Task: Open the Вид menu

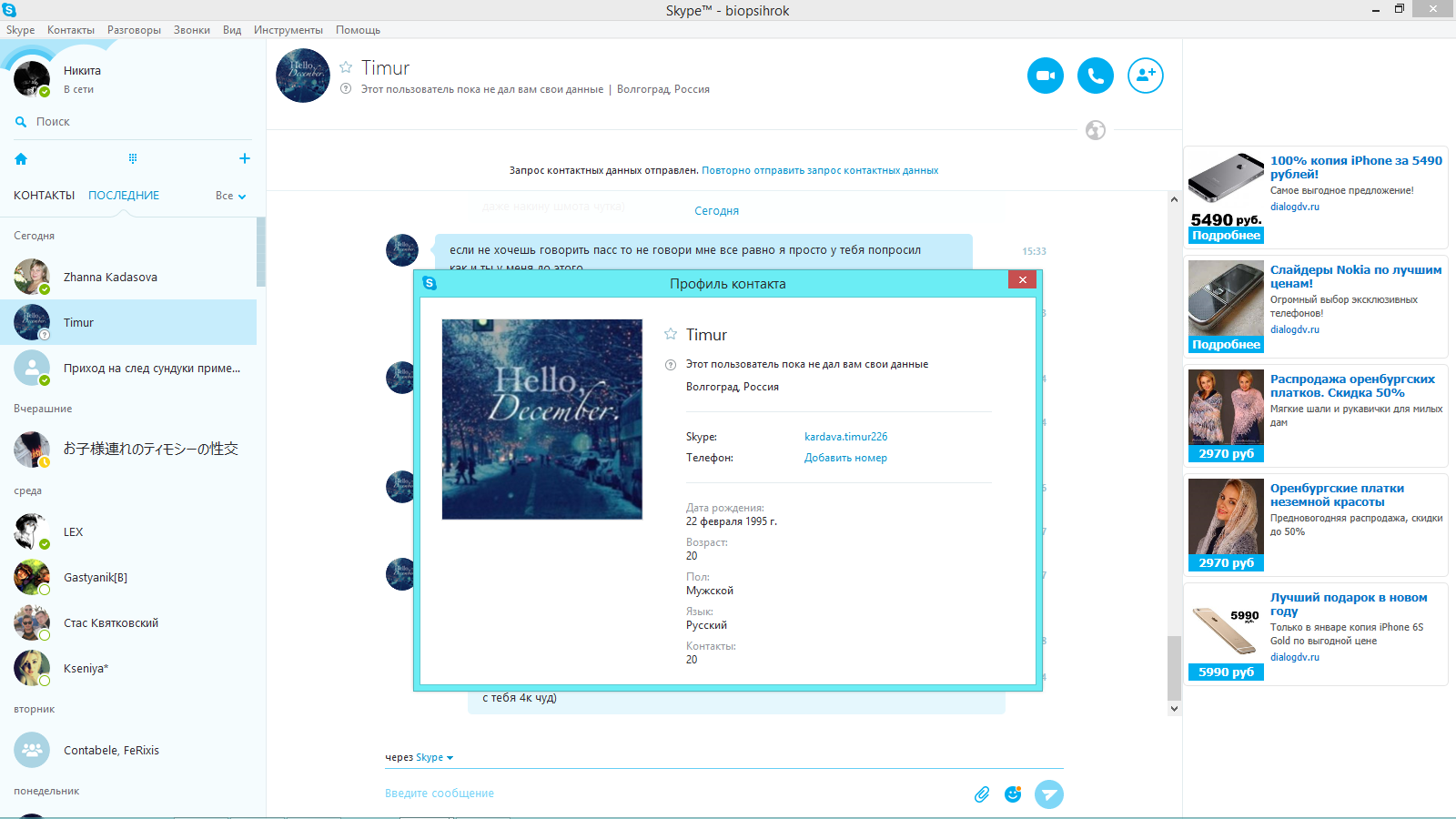Action: coord(232,30)
